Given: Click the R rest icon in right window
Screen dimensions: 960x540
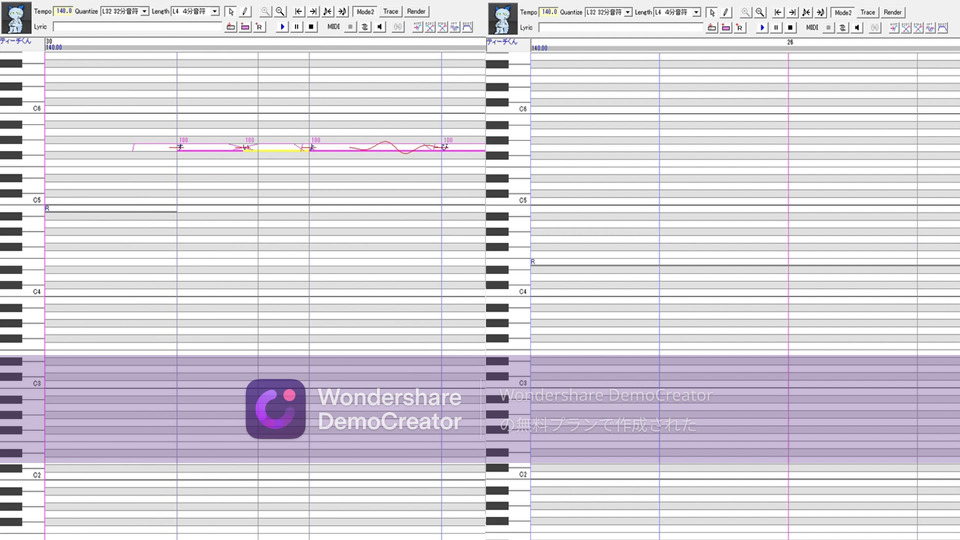Looking at the screenshot, I should [x=740, y=28].
